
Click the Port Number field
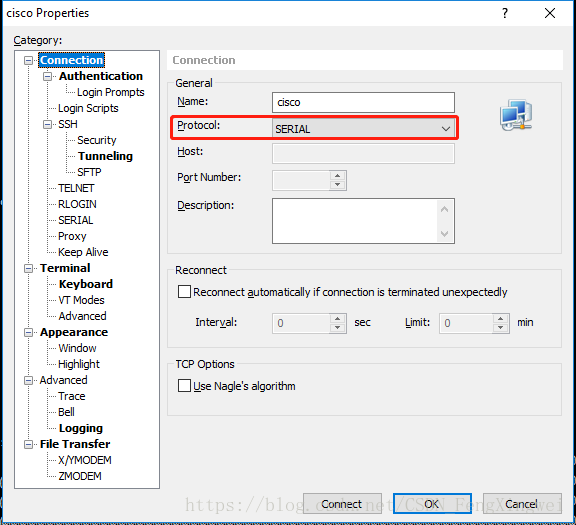pyautogui.click(x=301, y=180)
